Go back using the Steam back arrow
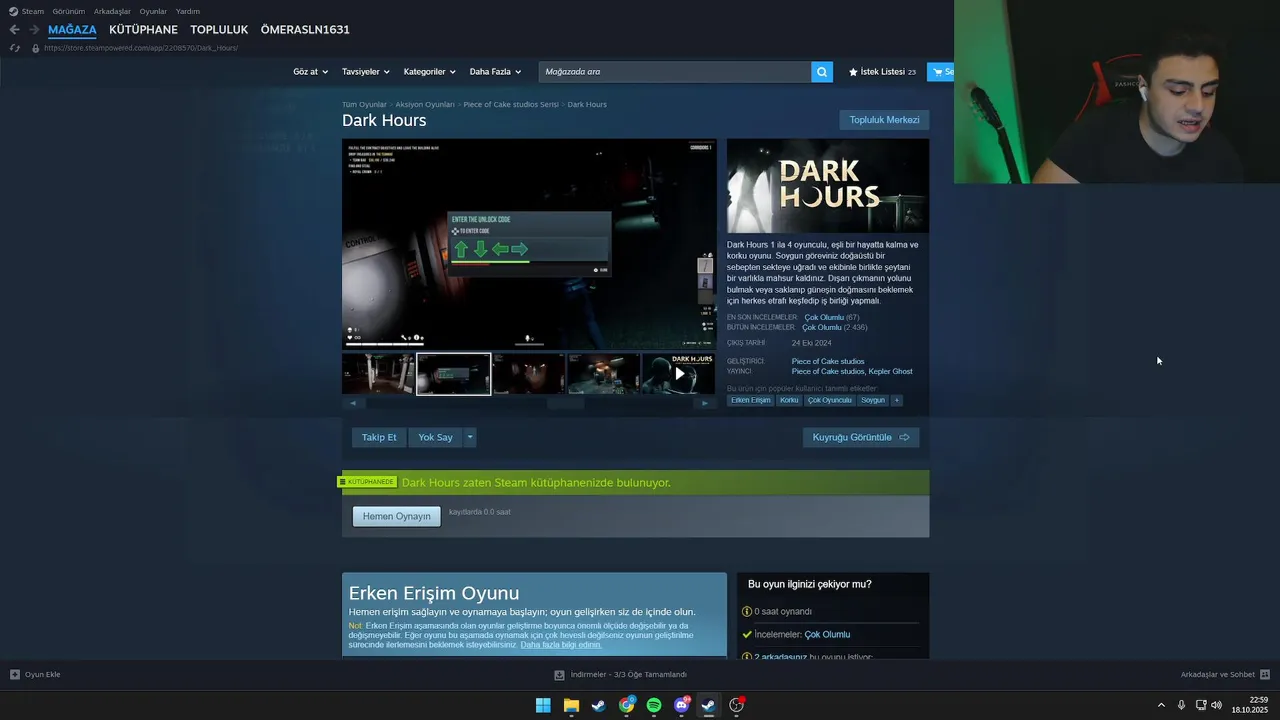 [x=14, y=30]
